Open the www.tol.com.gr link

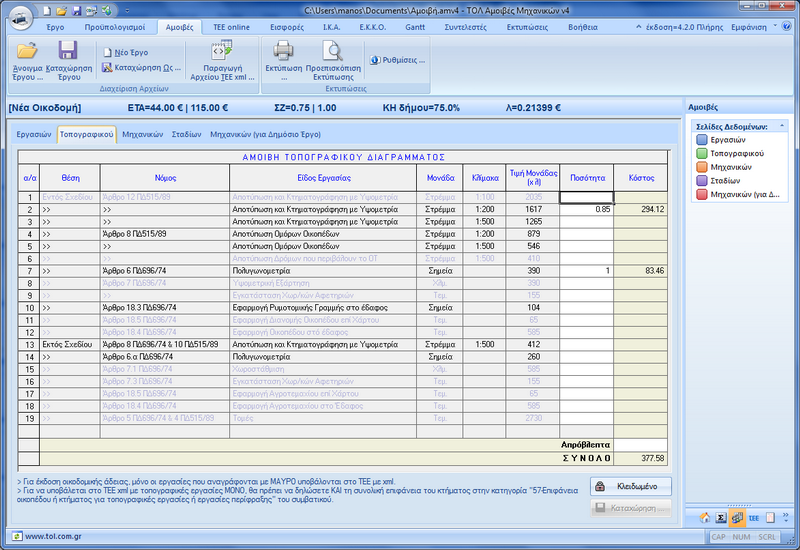tap(52, 536)
